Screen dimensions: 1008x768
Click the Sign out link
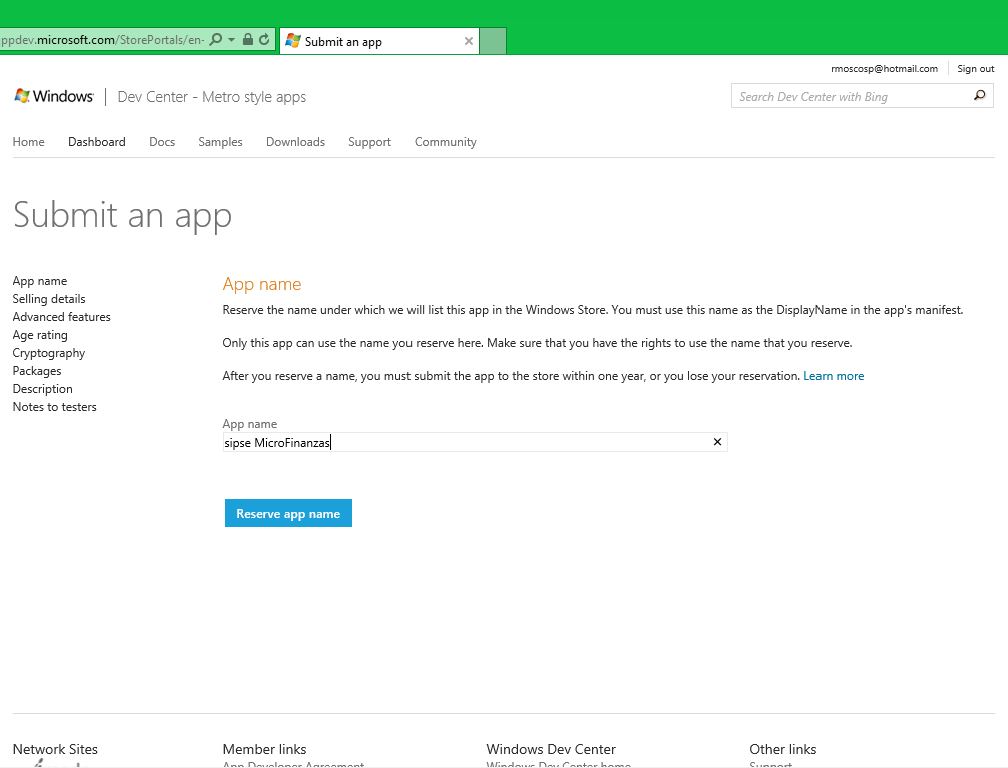click(x=975, y=69)
